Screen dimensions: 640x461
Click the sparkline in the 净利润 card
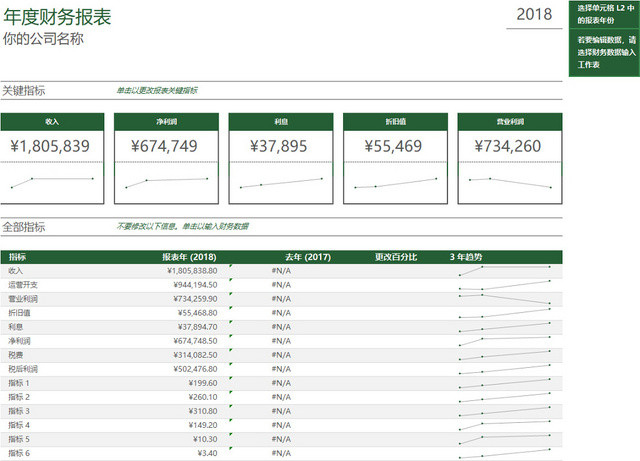click(167, 183)
